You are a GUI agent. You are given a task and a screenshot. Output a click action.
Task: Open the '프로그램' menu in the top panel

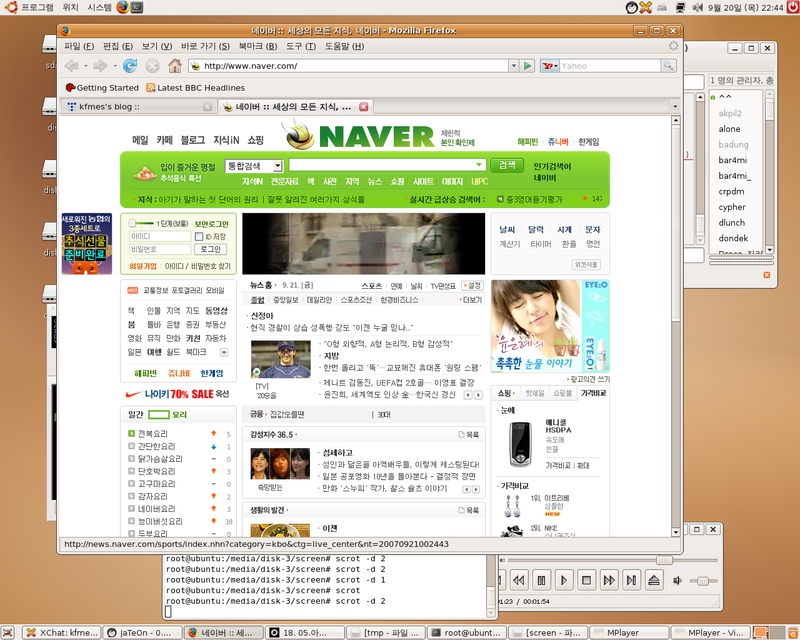click(37, 7)
